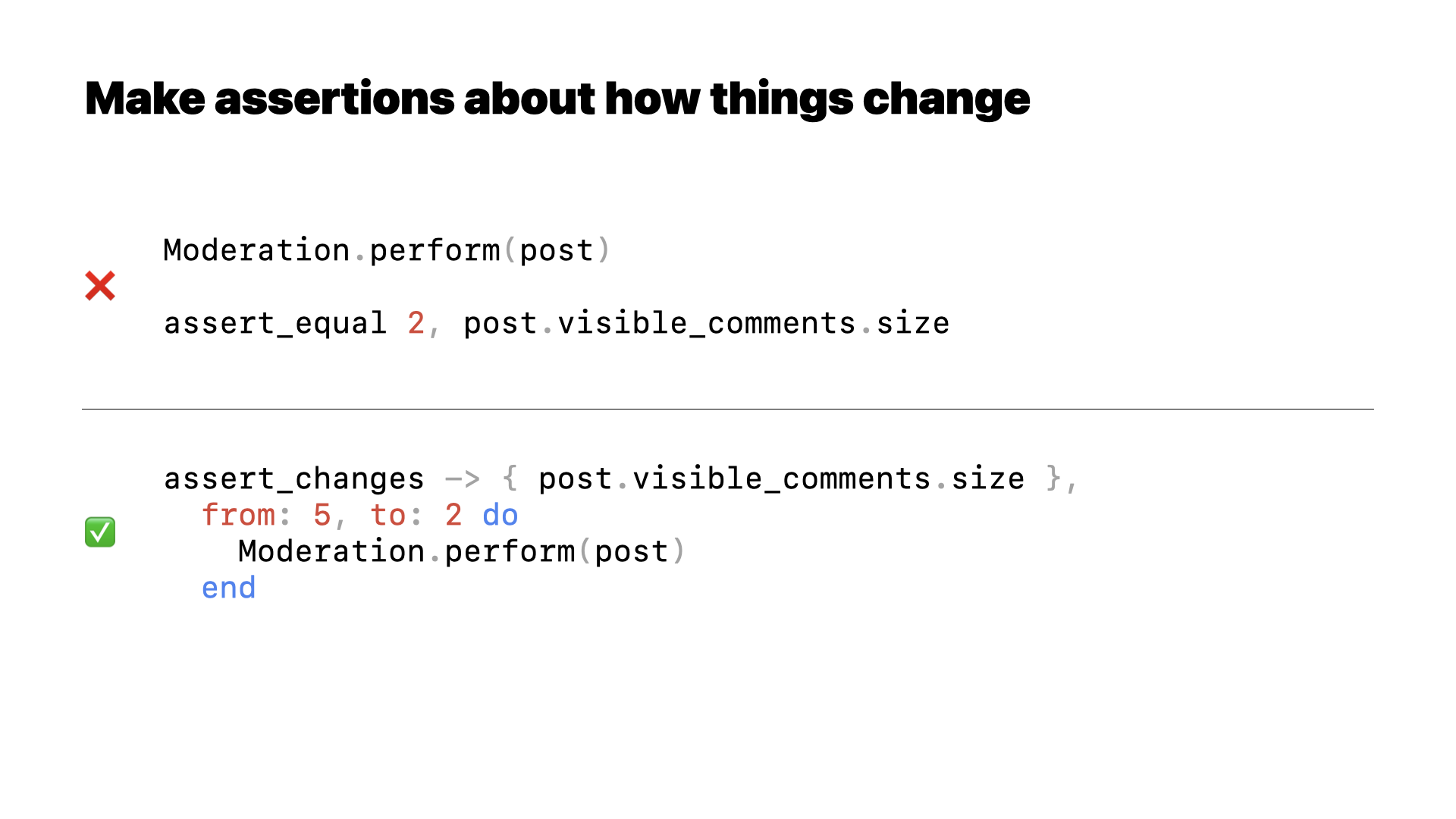The width and height of the screenshot is (1456, 819).
Task: Click the blue 'end' keyword
Action: tap(228, 588)
